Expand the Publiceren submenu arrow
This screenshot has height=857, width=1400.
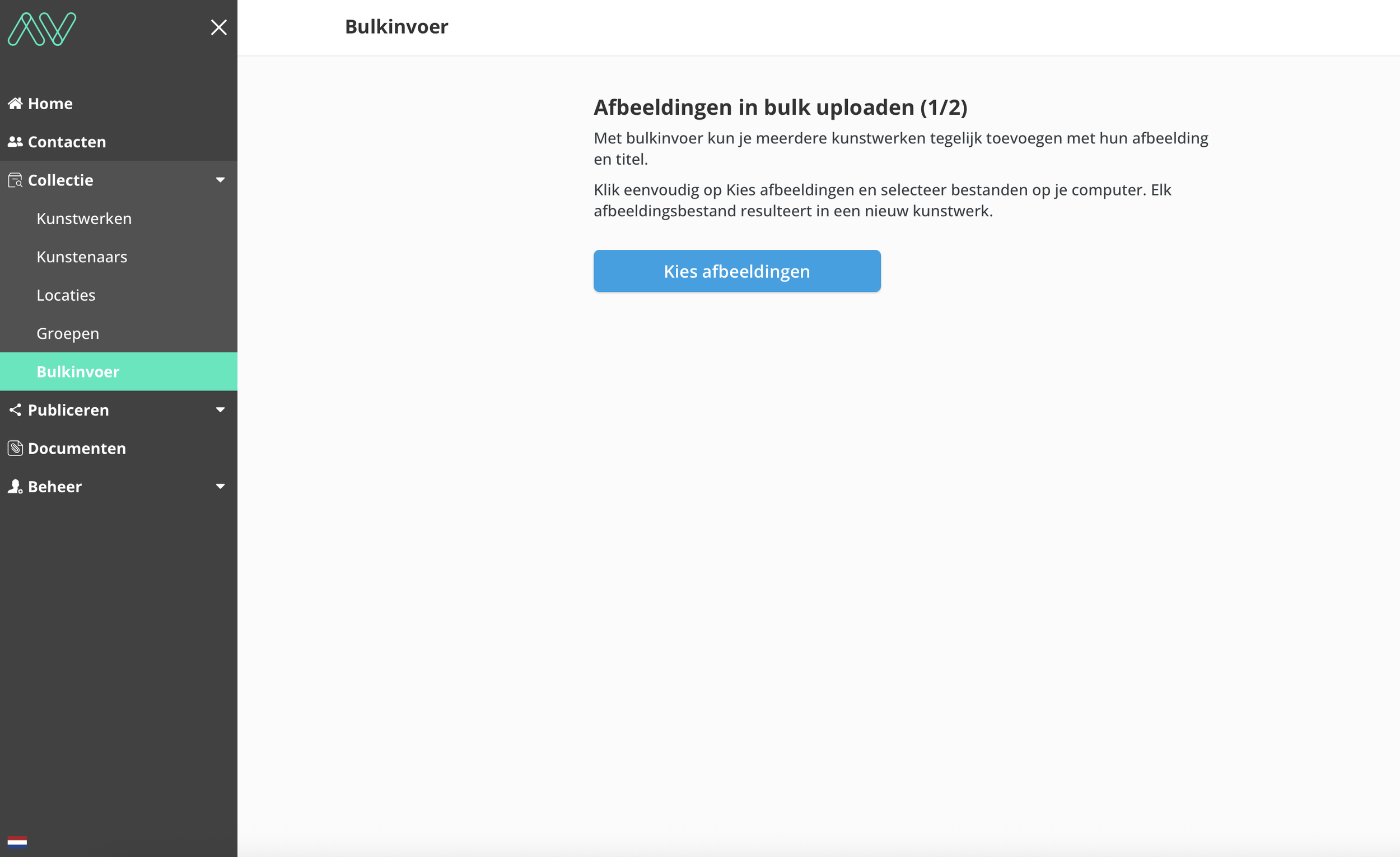[221, 410]
